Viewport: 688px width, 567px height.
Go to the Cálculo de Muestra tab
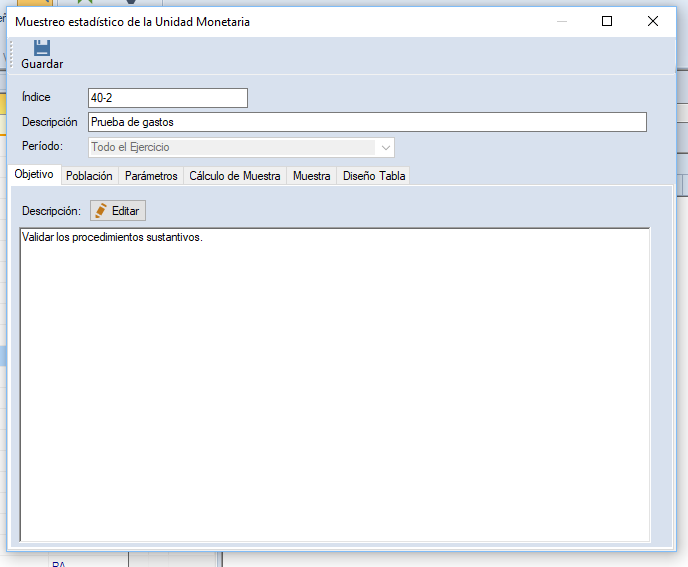(235, 176)
